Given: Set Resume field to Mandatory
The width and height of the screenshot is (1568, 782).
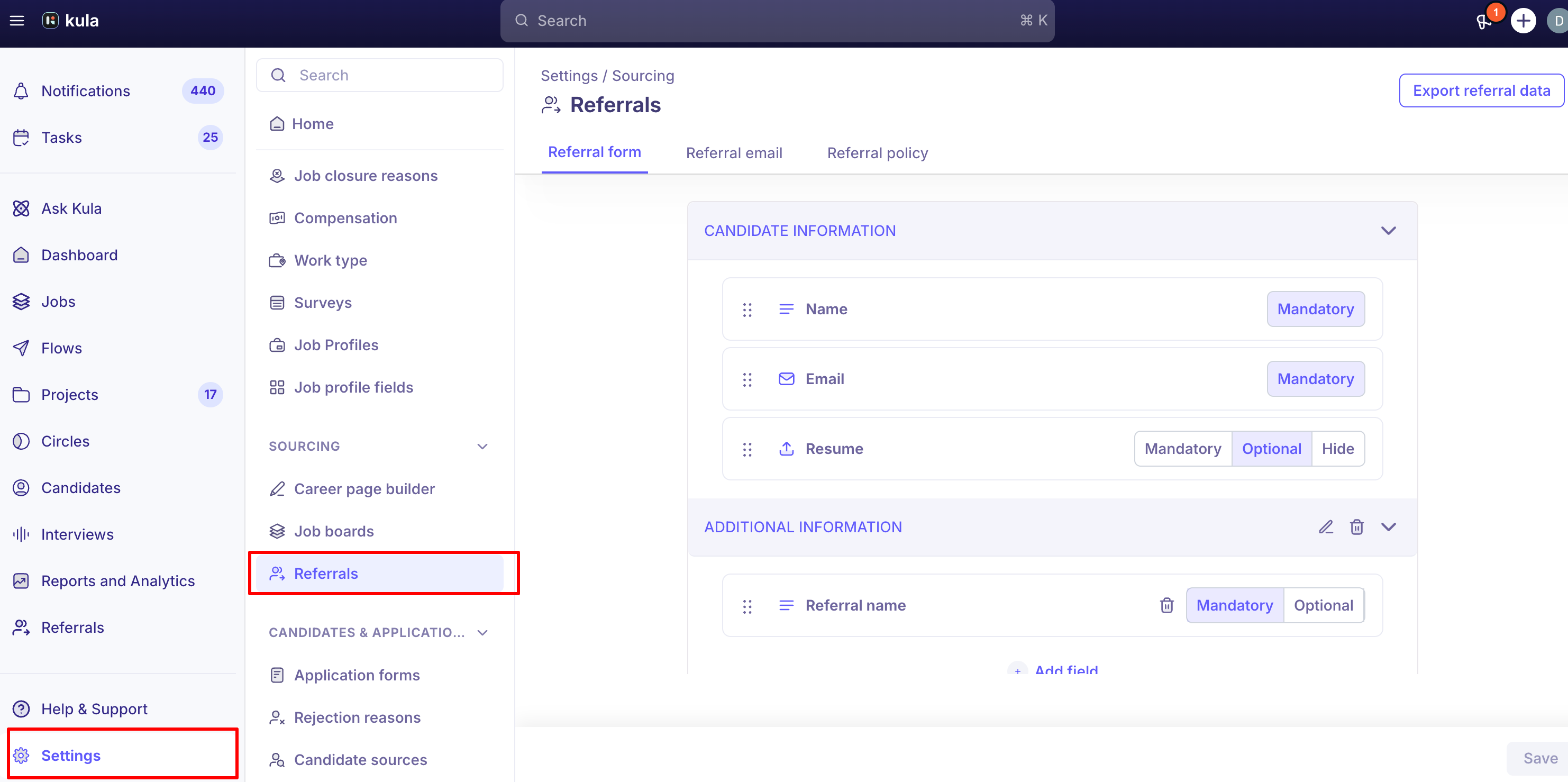Looking at the screenshot, I should click(1183, 449).
